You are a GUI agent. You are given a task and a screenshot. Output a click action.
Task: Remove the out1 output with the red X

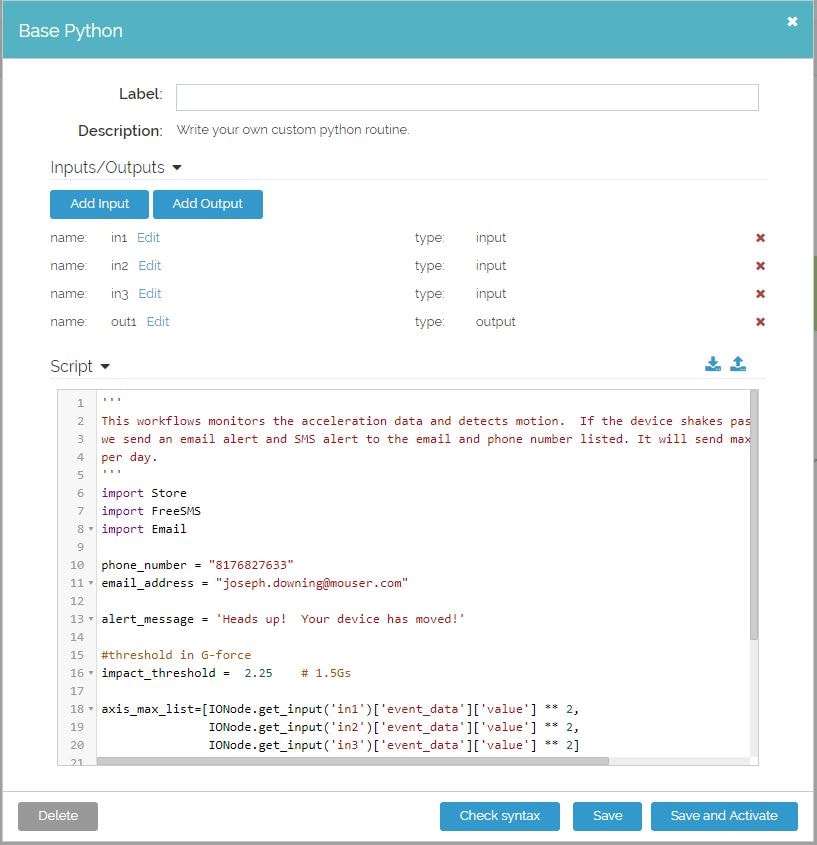click(760, 322)
